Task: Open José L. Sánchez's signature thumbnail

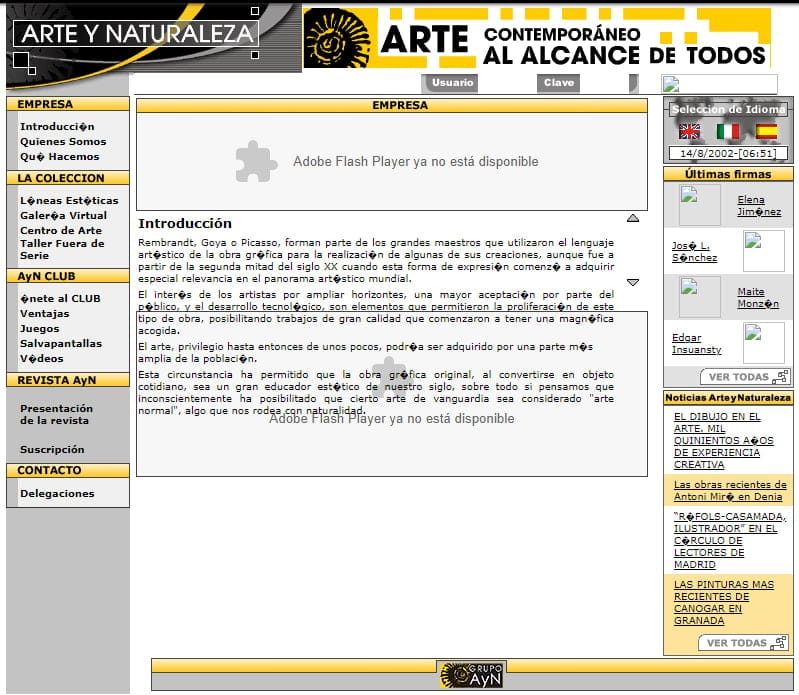Action: point(763,251)
